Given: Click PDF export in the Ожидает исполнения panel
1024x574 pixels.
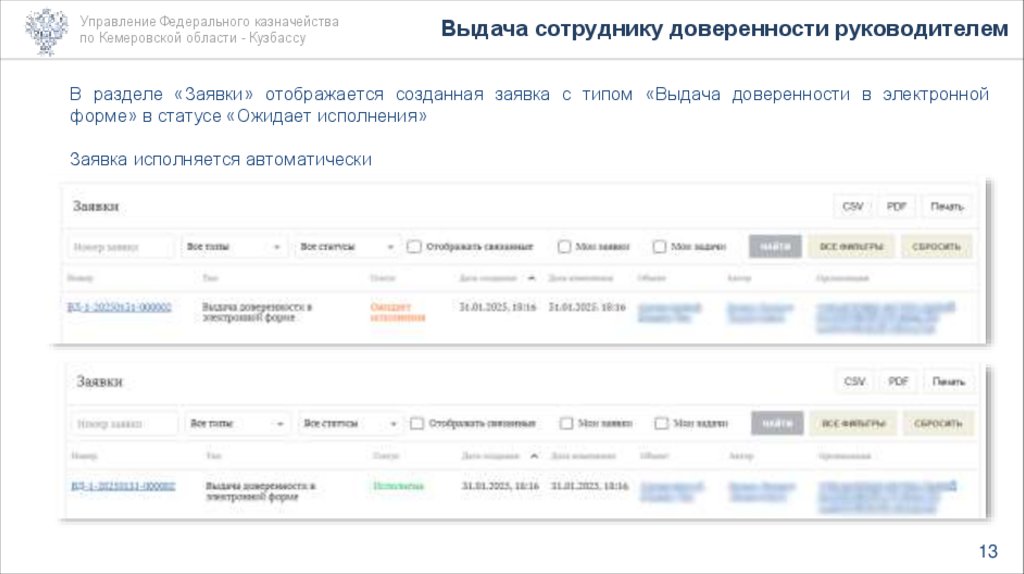Looking at the screenshot, I should [896, 206].
